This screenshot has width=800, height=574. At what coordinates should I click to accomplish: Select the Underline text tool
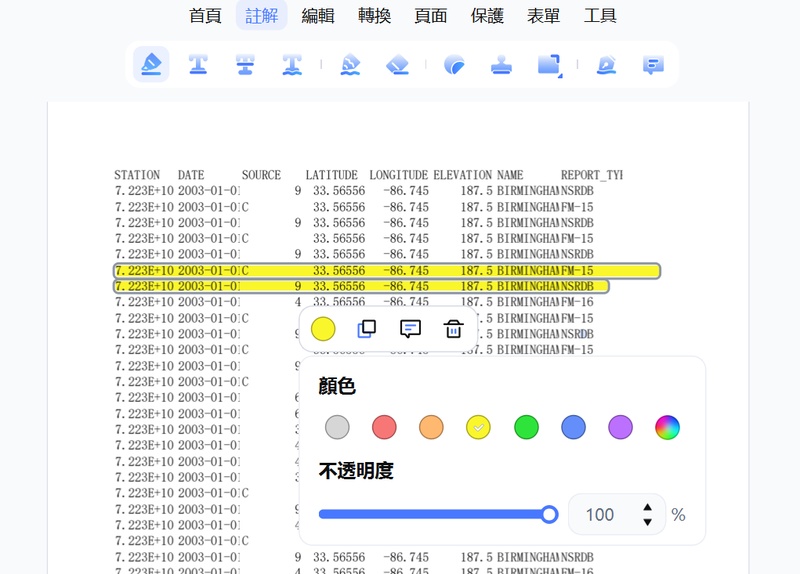(198, 65)
